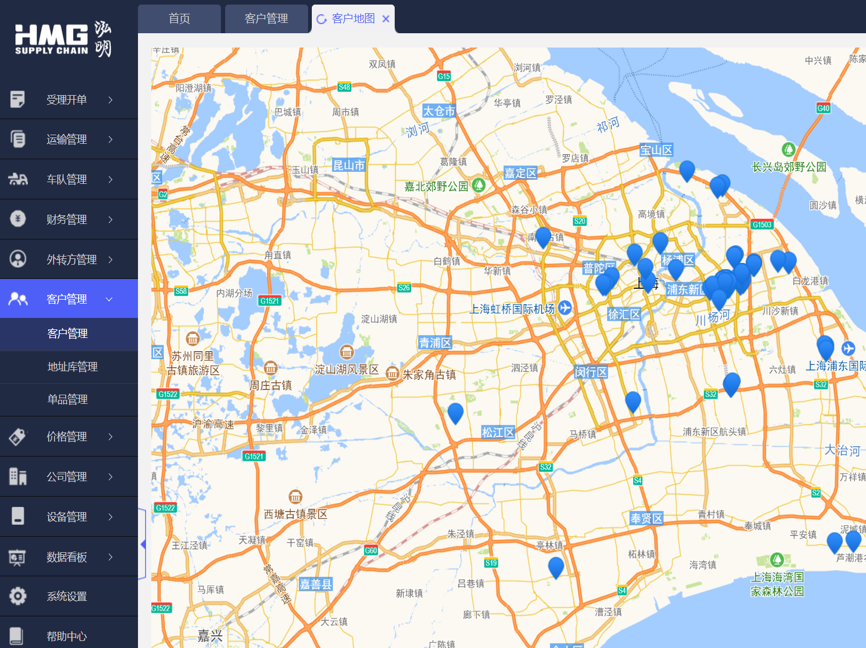Click the customer pin southeast of 闵行区

click(633, 402)
